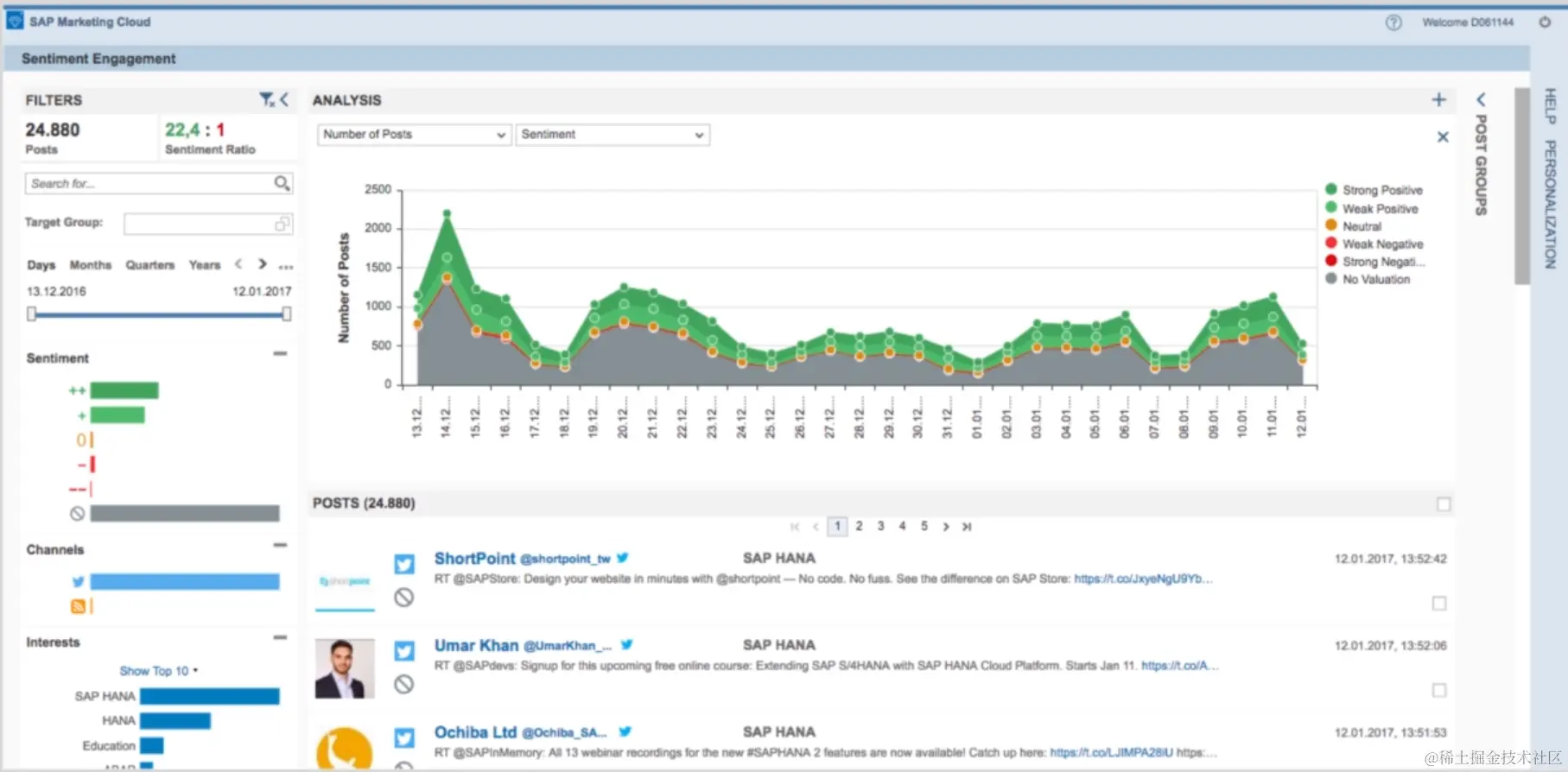The image size is (1568, 772).
Task: Click the date range slider start handle
Action: pyautogui.click(x=31, y=313)
